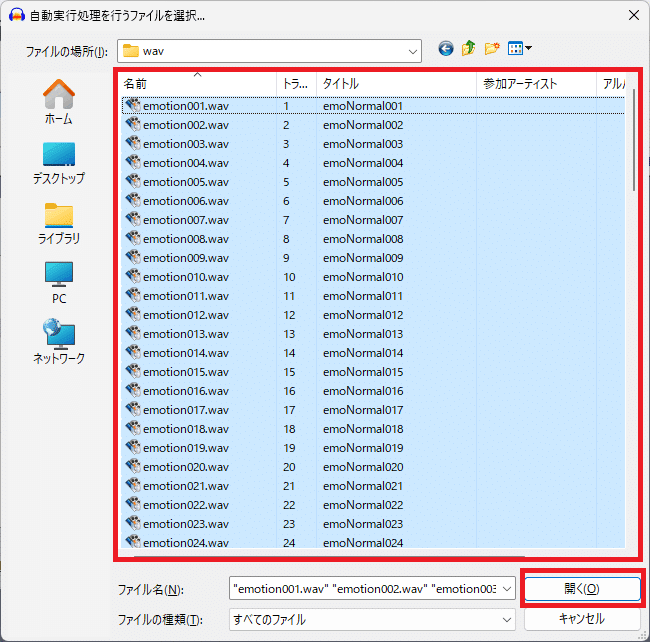Sort by the 参加アーティスト column header
650x642 pixels.
(536, 84)
